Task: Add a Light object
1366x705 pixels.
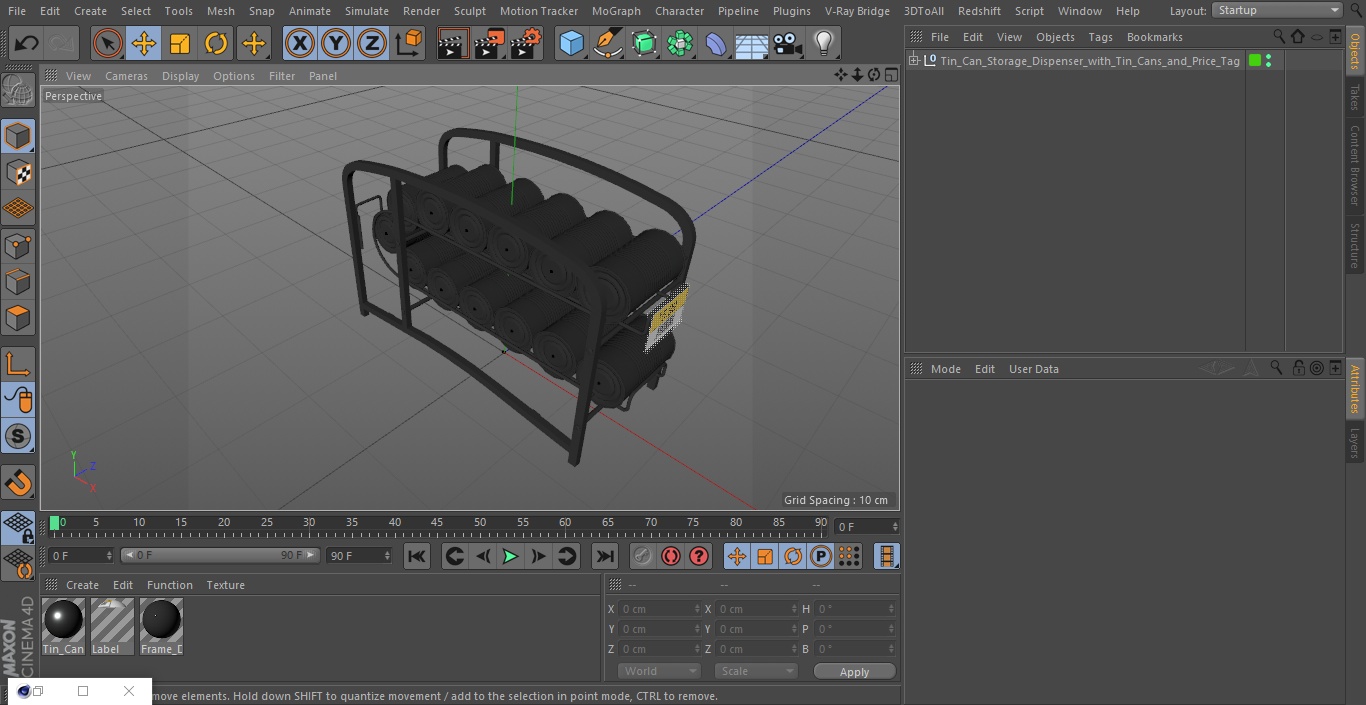Action: point(824,43)
